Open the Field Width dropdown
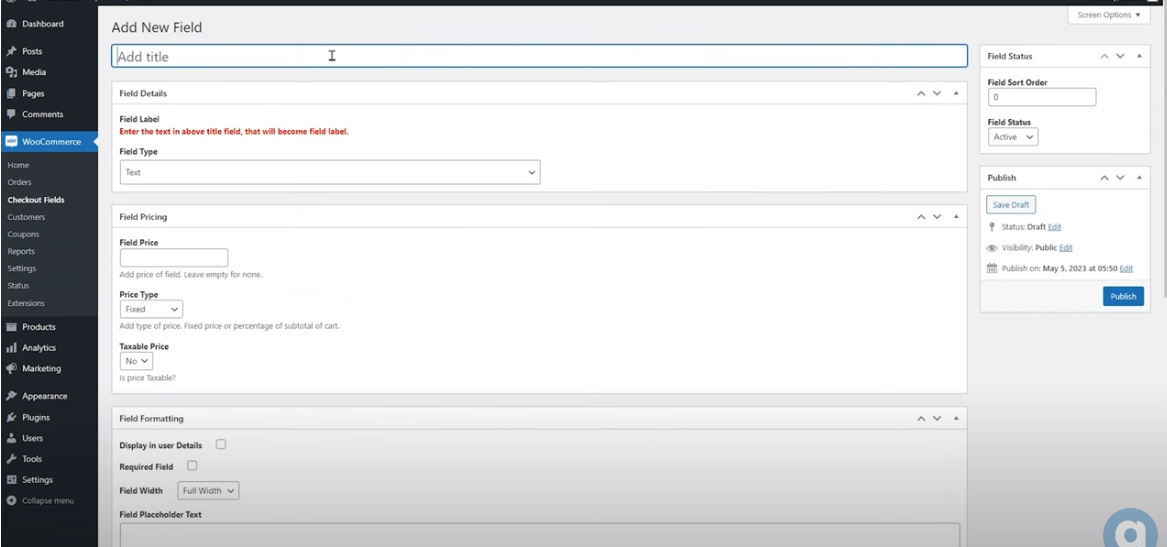The width and height of the screenshot is (1167, 547). [x=208, y=490]
